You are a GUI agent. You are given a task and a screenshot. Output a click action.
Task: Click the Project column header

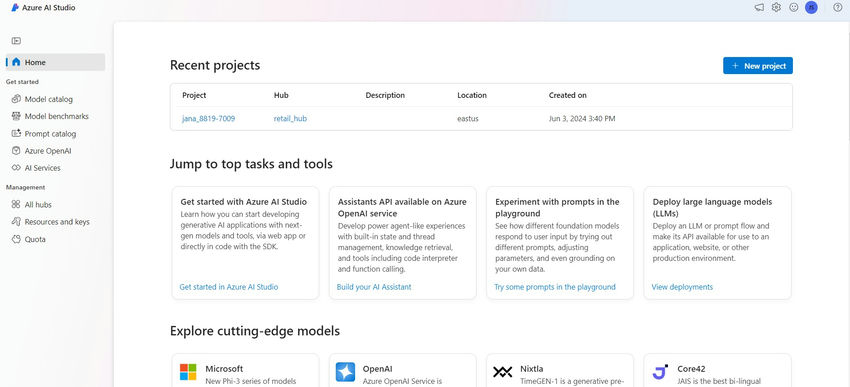(x=194, y=95)
